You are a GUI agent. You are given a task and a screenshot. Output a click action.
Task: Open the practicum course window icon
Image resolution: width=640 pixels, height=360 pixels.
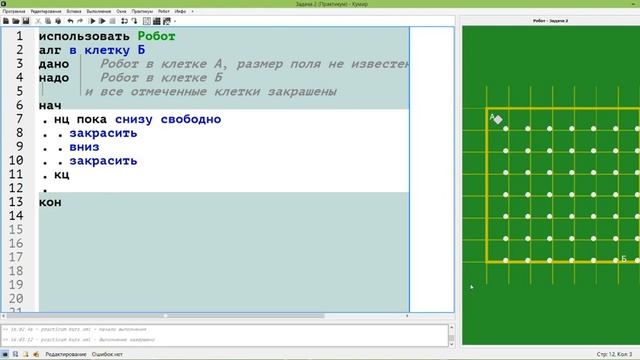pyautogui.click(x=167, y=21)
